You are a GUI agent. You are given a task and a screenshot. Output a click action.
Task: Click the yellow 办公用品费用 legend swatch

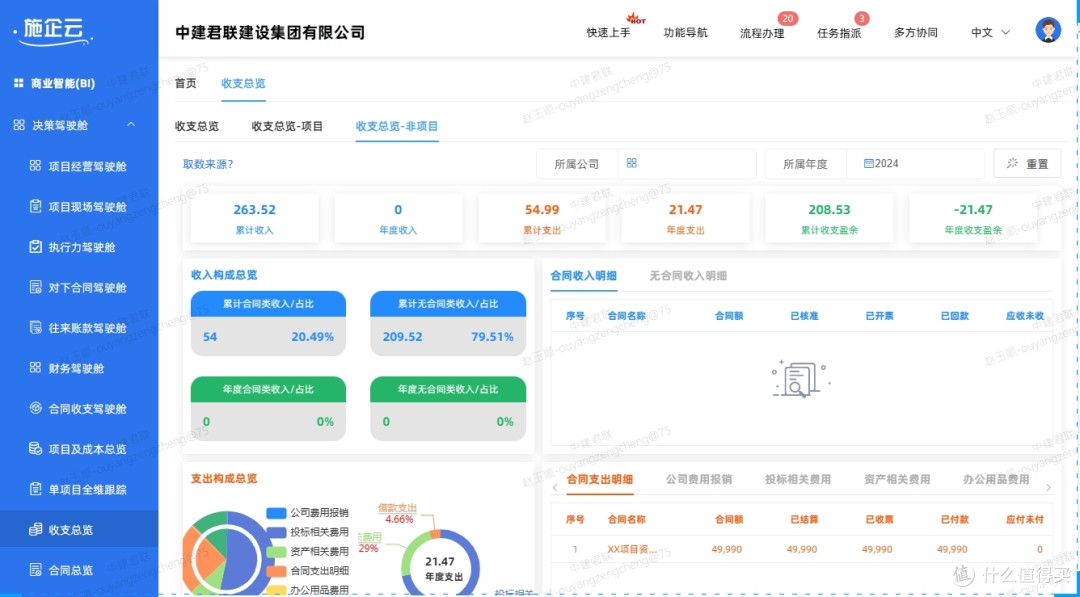pos(276,590)
